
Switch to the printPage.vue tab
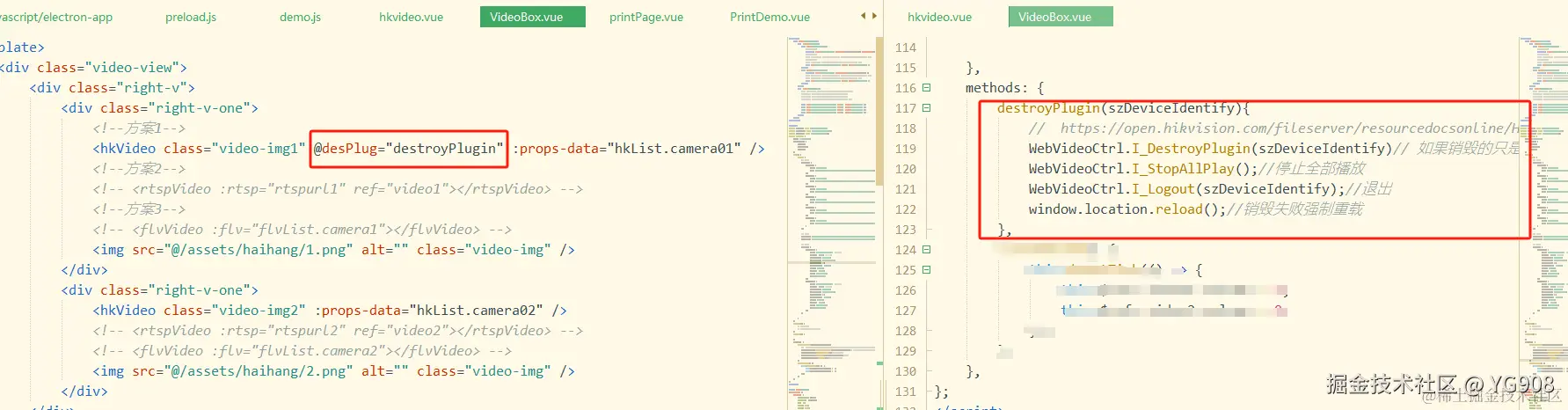click(646, 17)
